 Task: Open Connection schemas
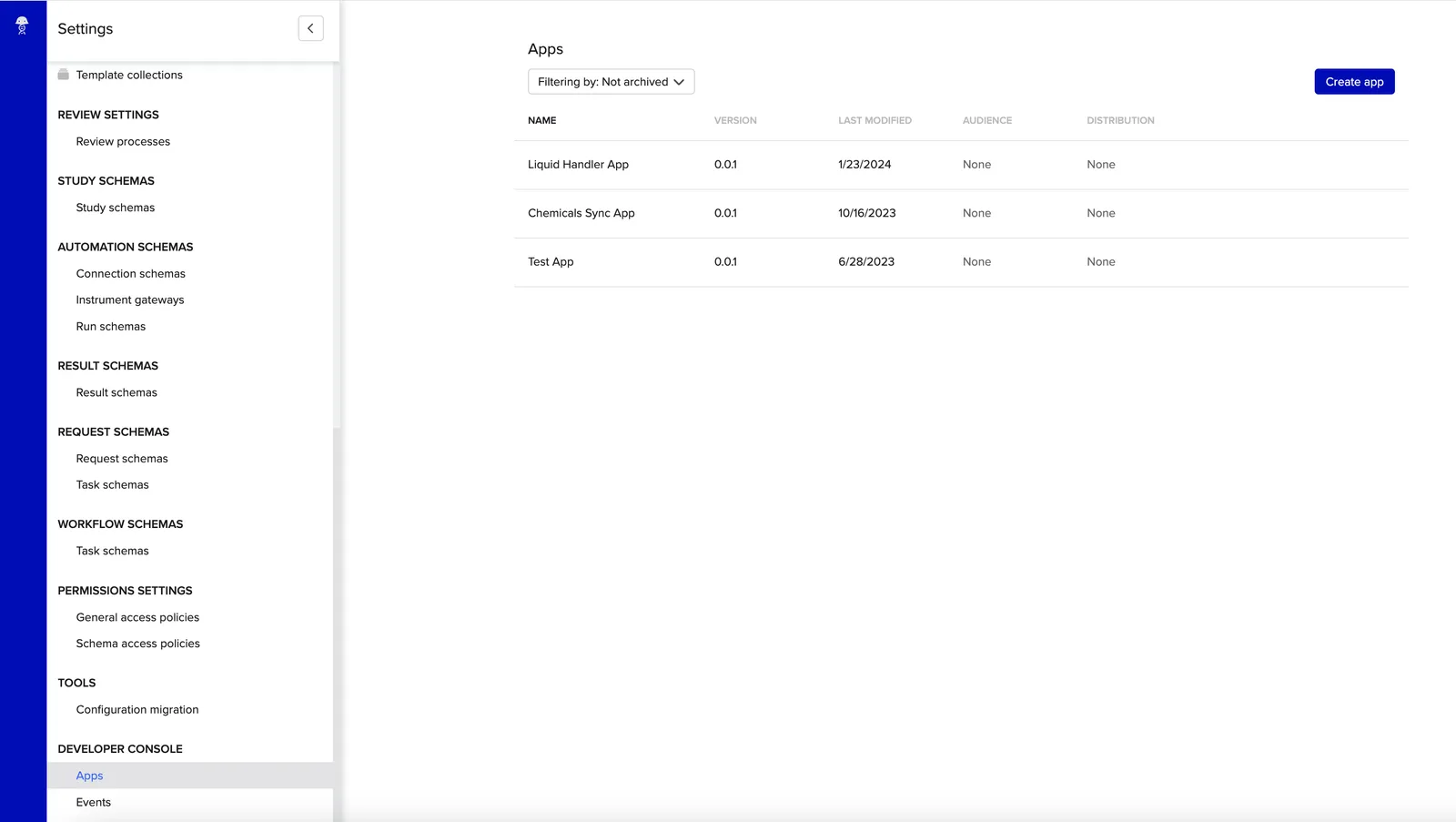[131, 274]
